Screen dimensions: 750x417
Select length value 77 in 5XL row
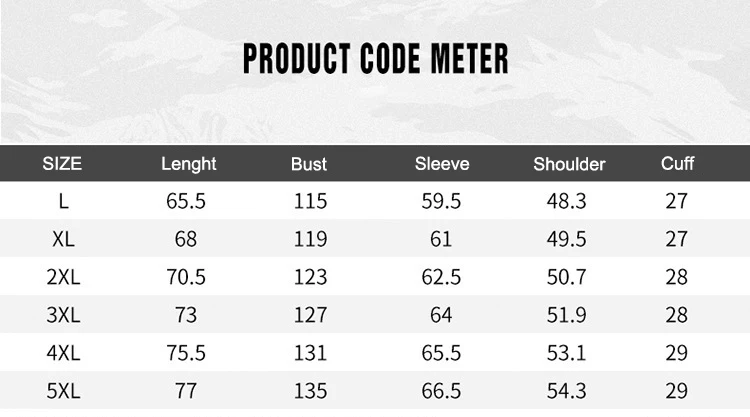(x=186, y=391)
